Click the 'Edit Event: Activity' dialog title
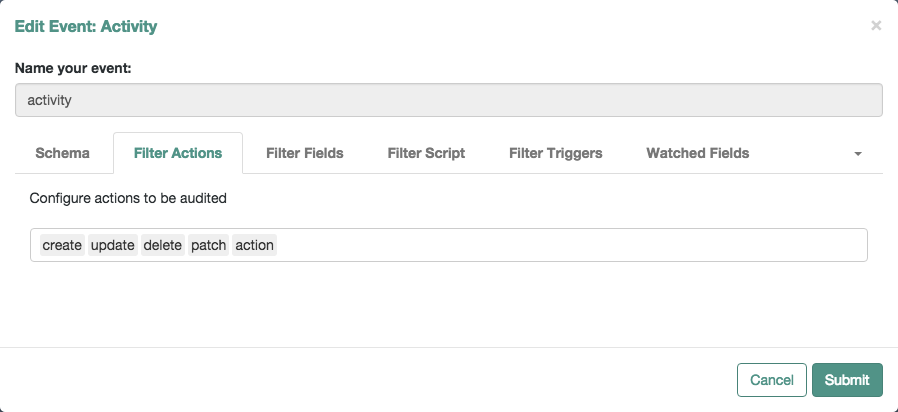The height and width of the screenshot is (412, 898). pos(86,26)
